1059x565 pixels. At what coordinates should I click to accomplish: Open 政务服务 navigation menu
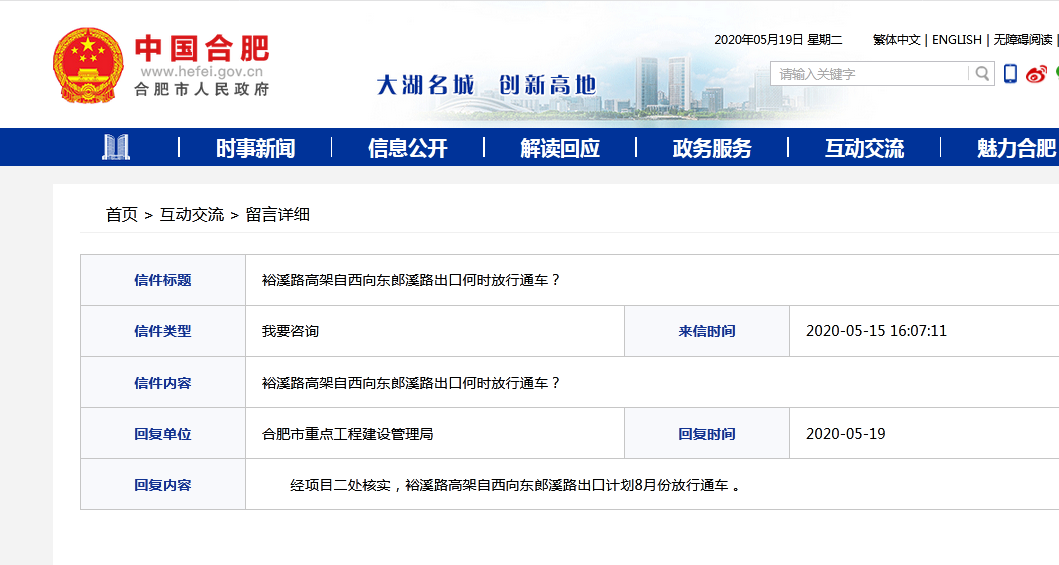[712, 148]
